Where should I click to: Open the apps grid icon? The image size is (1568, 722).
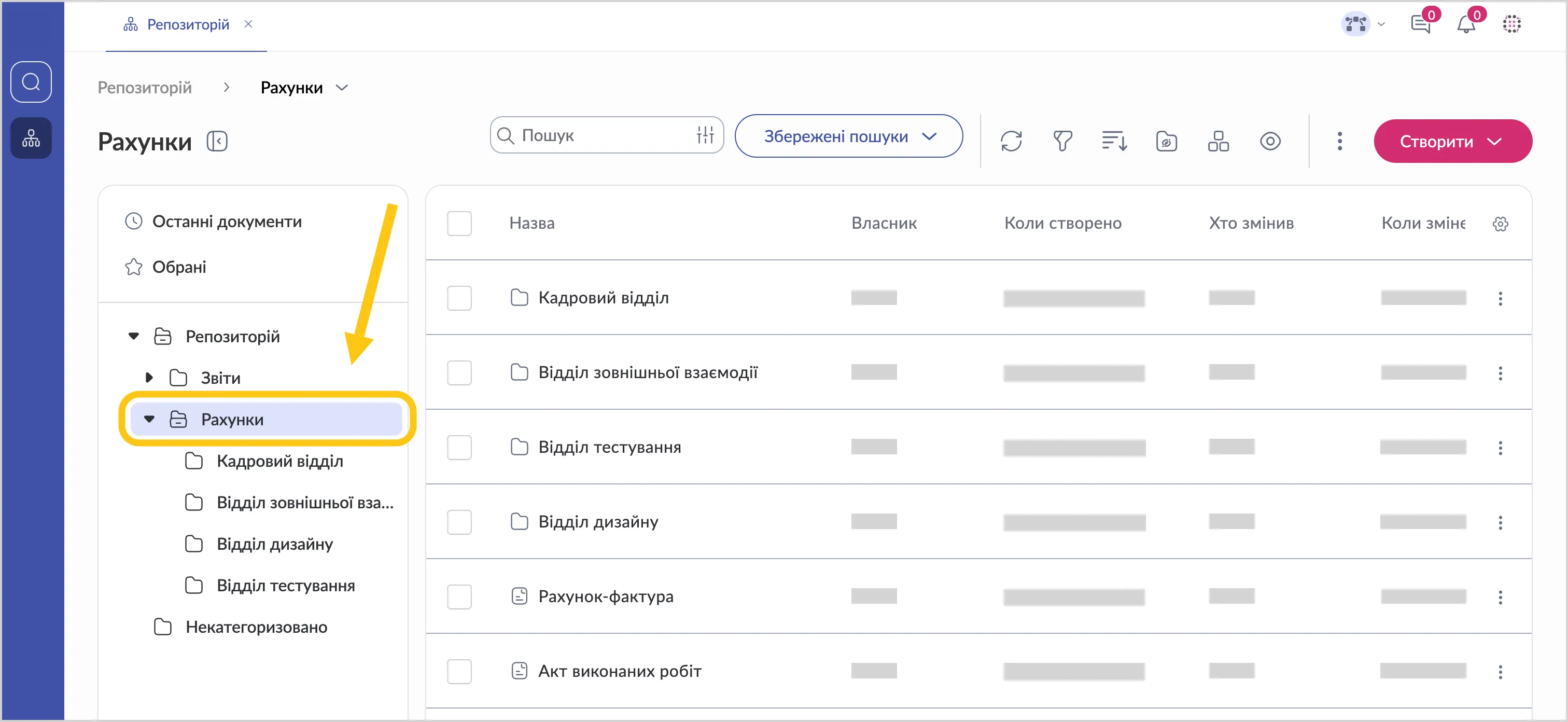pyautogui.click(x=1511, y=24)
